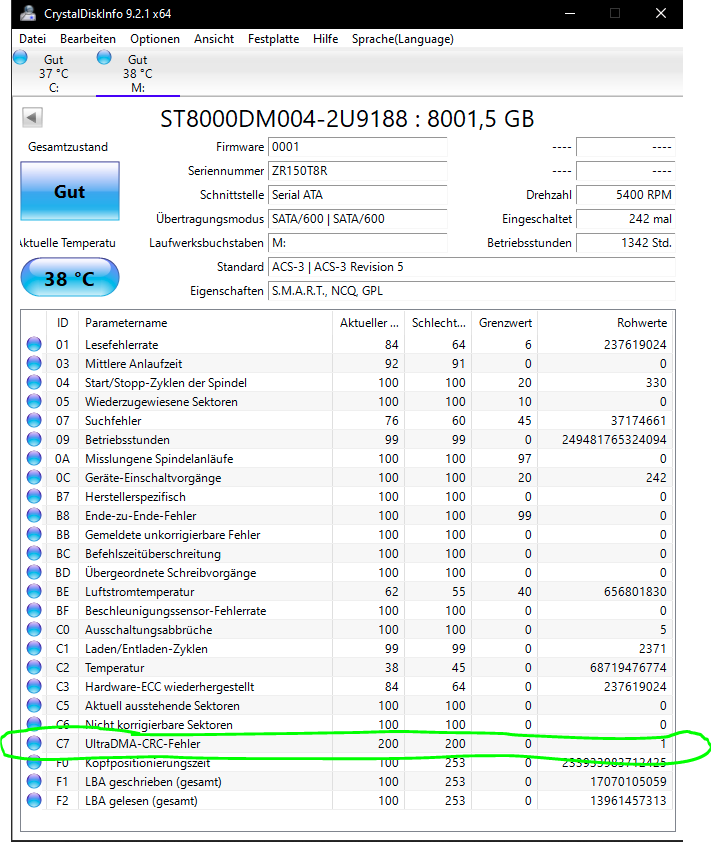The height and width of the screenshot is (842, 711).
Task: Select Gemeldete unkorrigierbare Fehler row text
Action: 172,535
